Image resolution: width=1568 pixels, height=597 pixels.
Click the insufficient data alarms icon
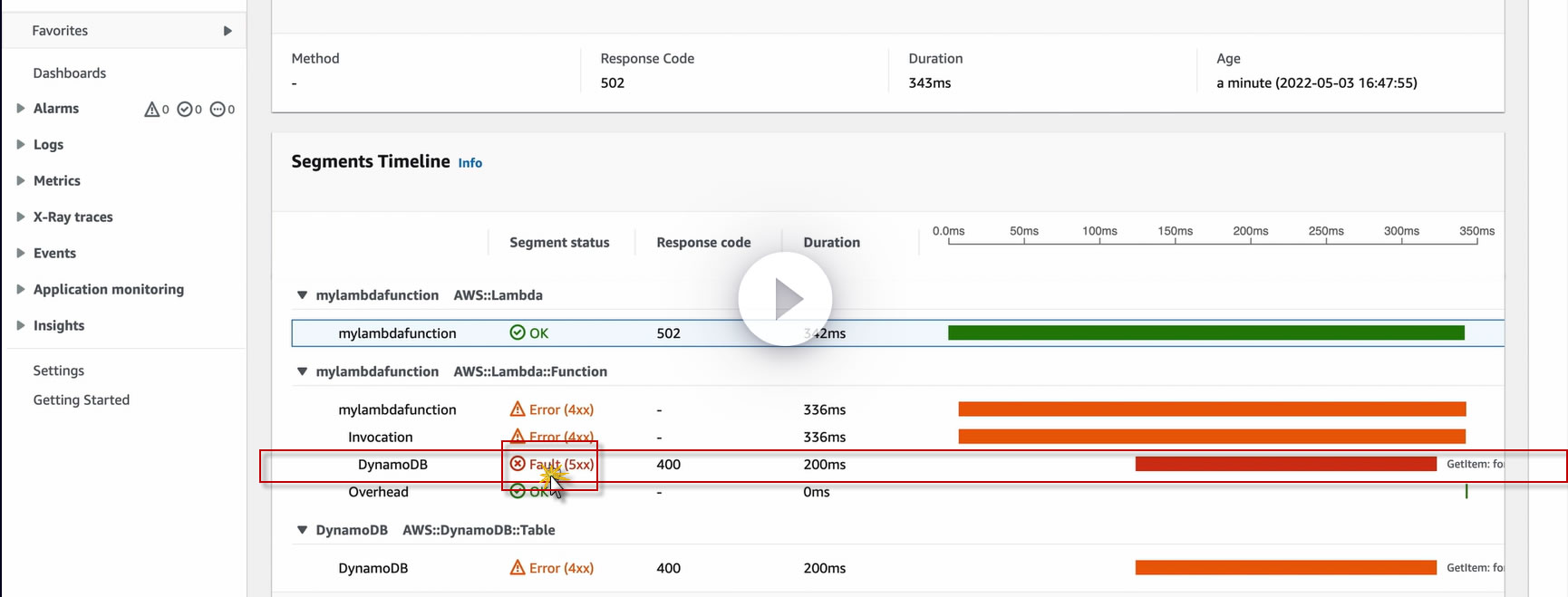[x=218, y=110]
